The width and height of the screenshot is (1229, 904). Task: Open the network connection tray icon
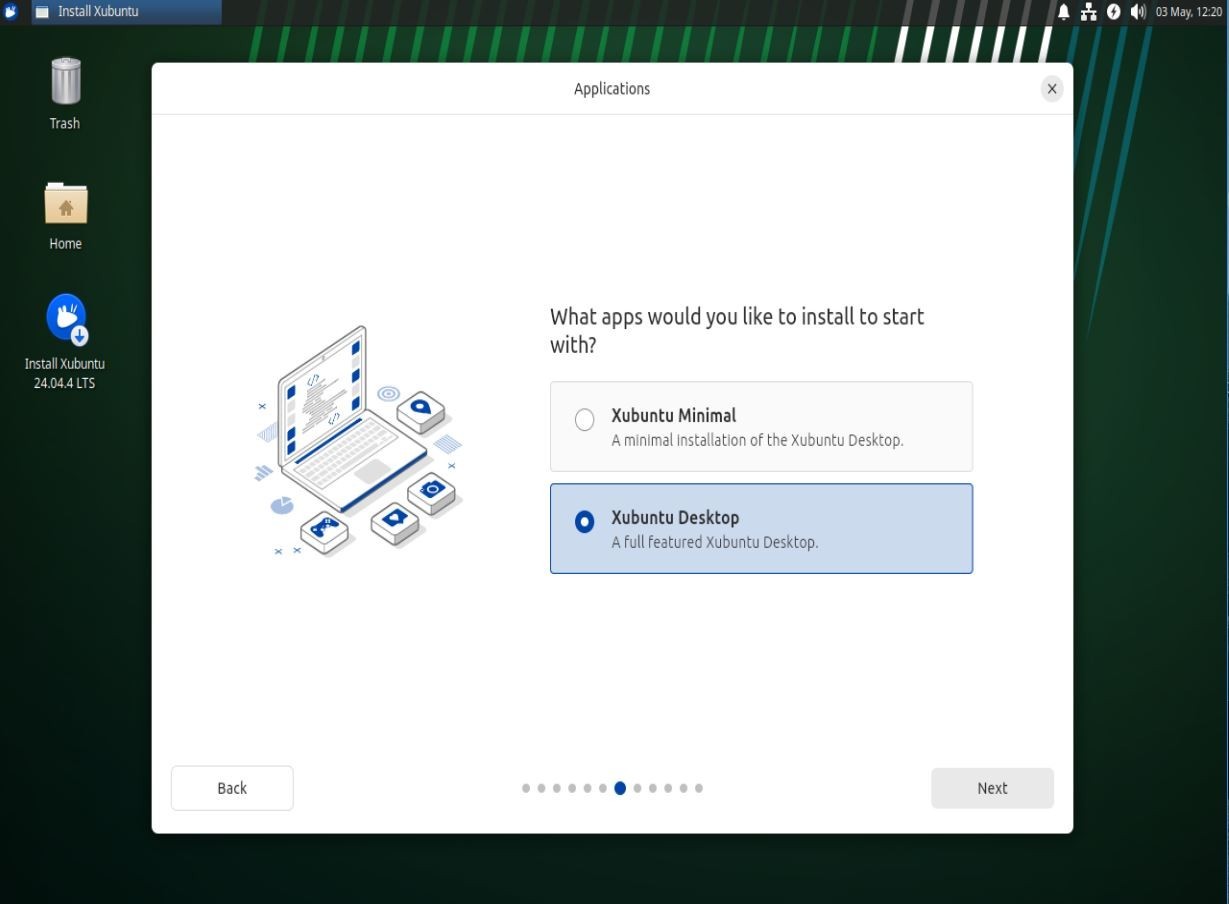pyautogui.click(x=1089, y=12)
